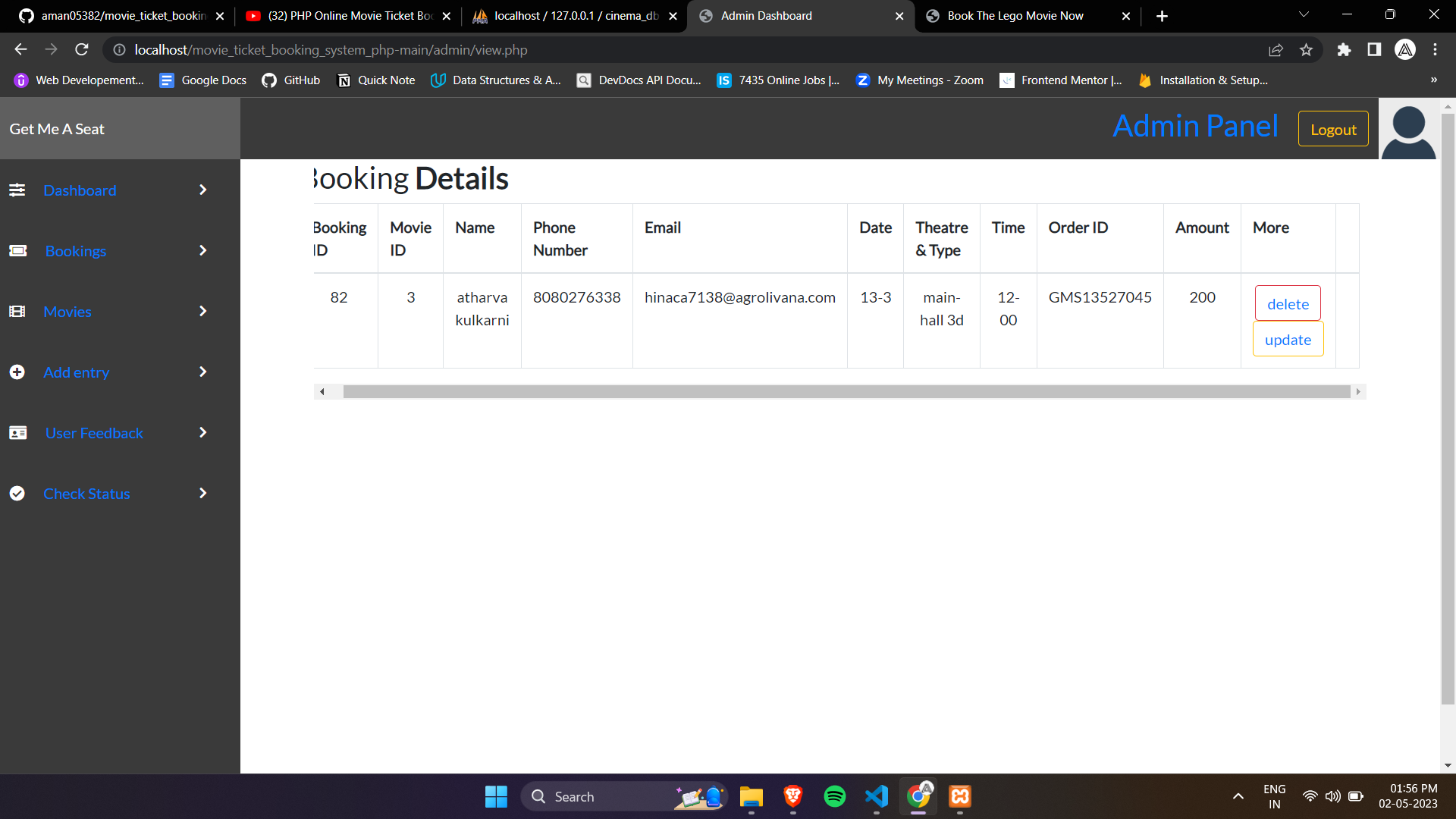Open Chrome's three-dot menu
Image resolution: width=1456 pixels, height=819 pixels.
pyautogui.click(x=1435, y=49)
